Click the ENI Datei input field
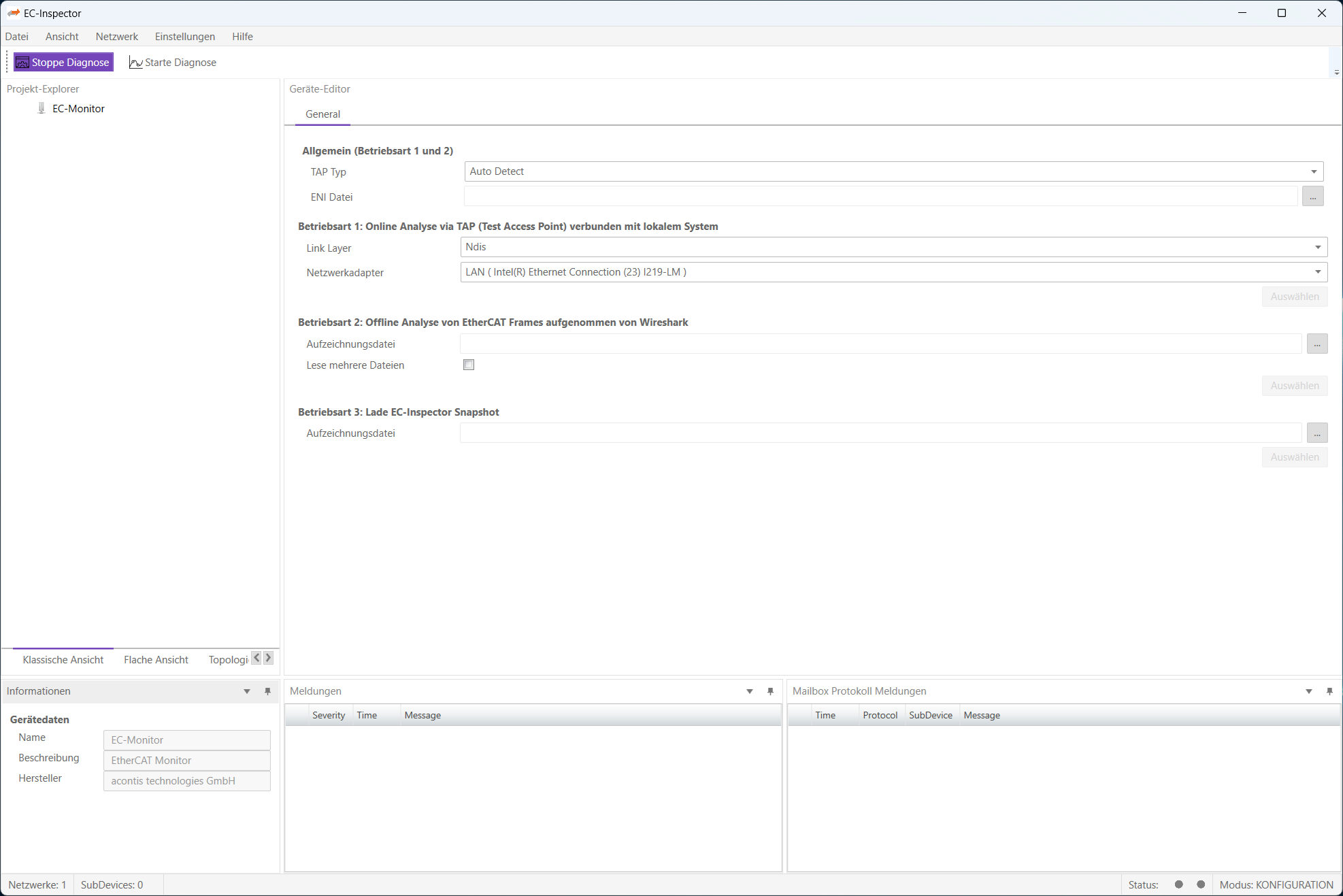Screen dimensions: 1343x896 tap(880, 197)
